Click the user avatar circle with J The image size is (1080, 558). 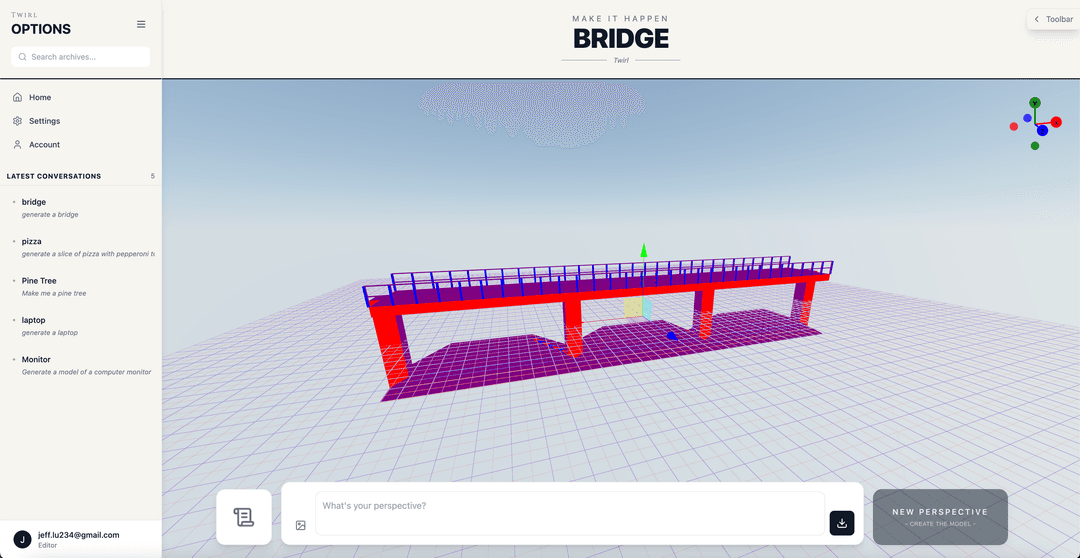tap(22, 539)
